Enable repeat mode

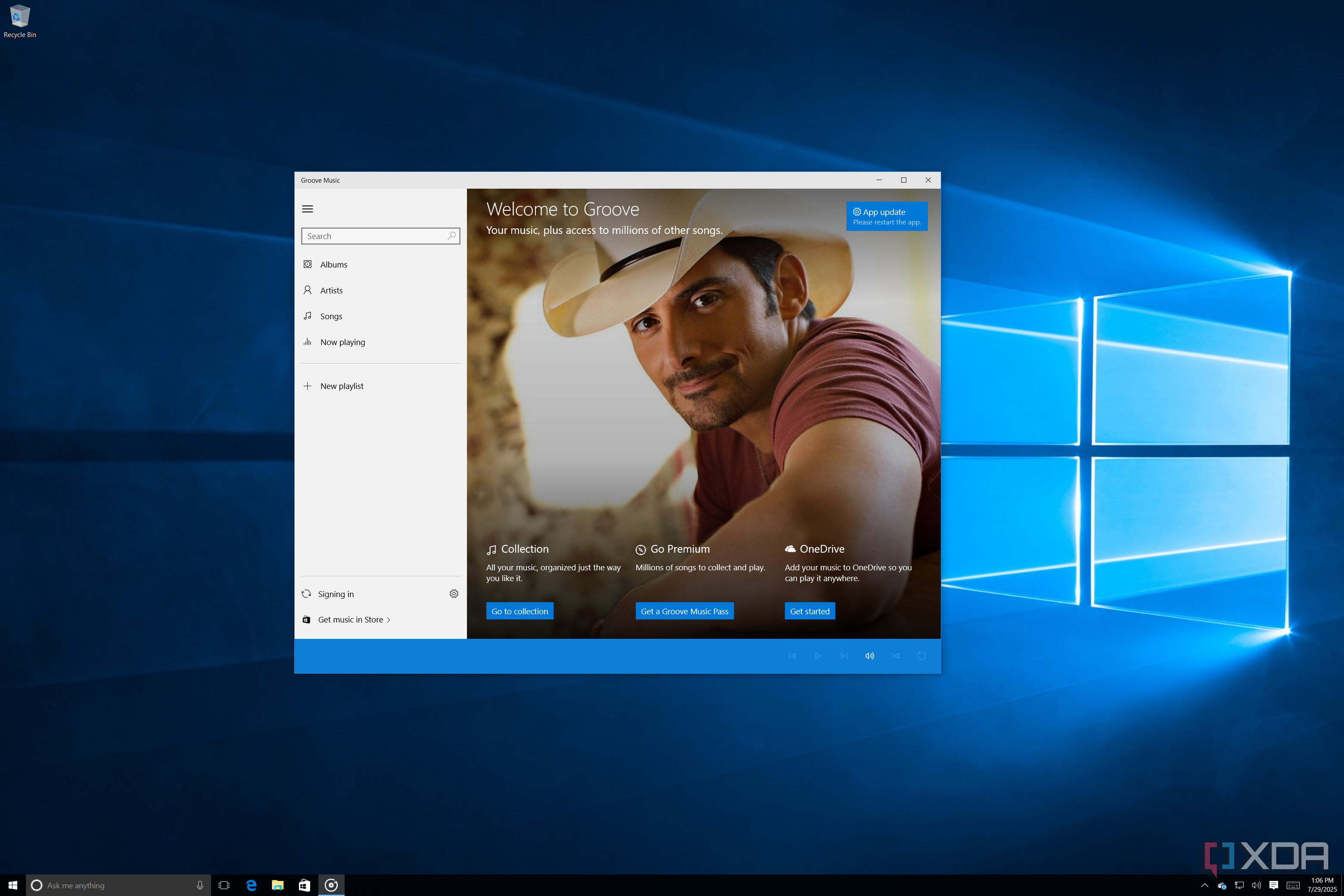click(x=921, y=656)
